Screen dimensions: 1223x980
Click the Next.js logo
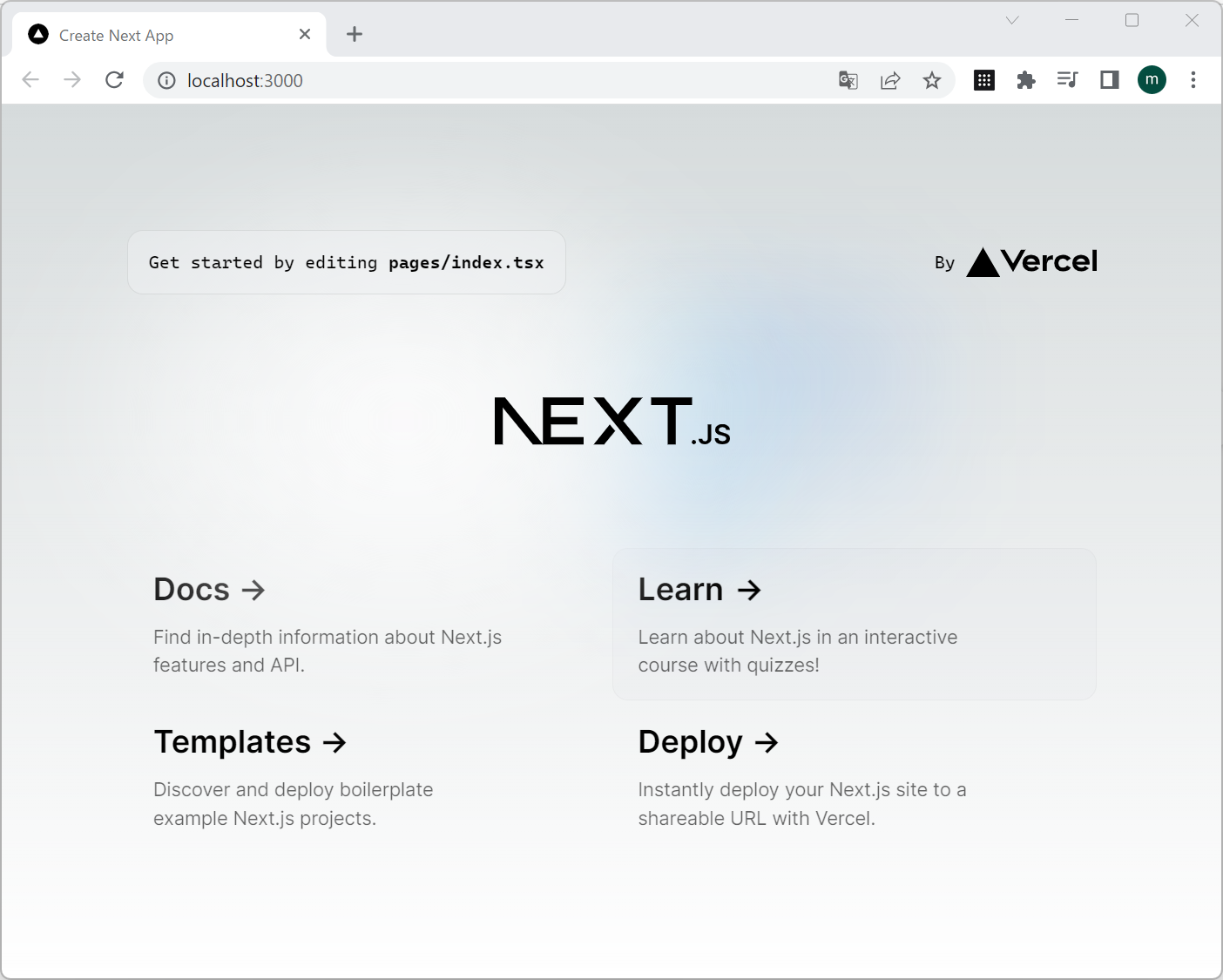612,422
